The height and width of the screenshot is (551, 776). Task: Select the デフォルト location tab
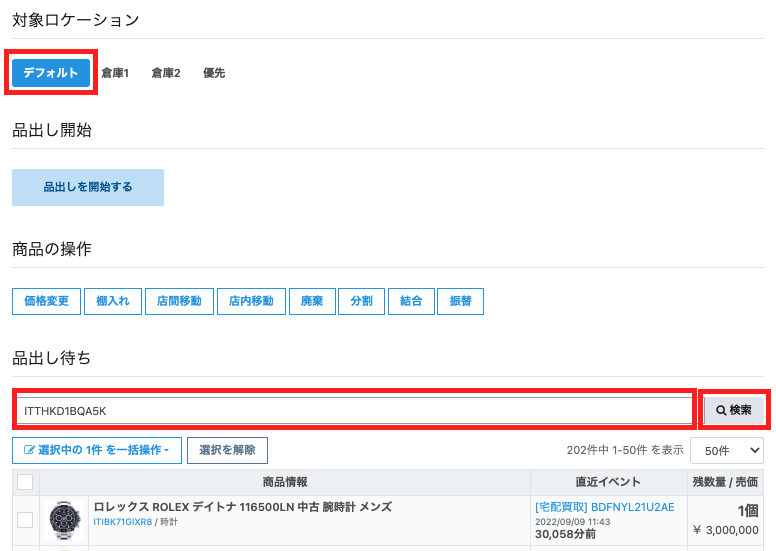click(x=51, y=73)
